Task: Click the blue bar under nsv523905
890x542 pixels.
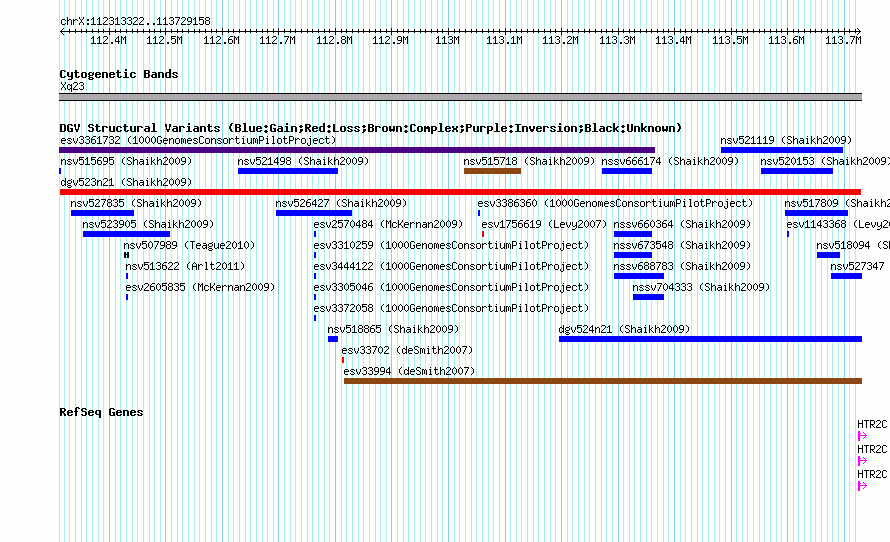Action: 126,234
